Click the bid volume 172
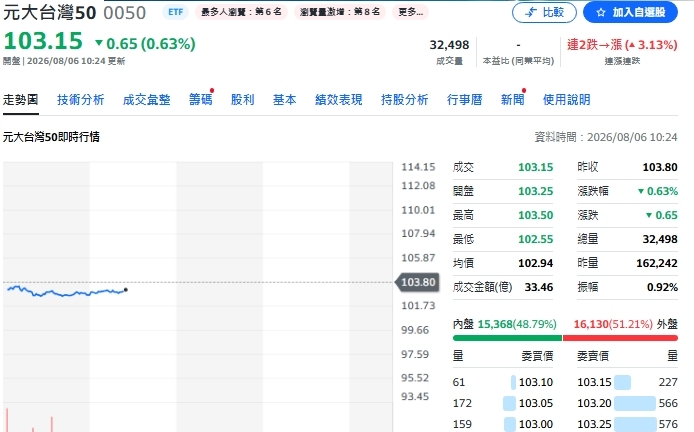 tap(462, 403)
